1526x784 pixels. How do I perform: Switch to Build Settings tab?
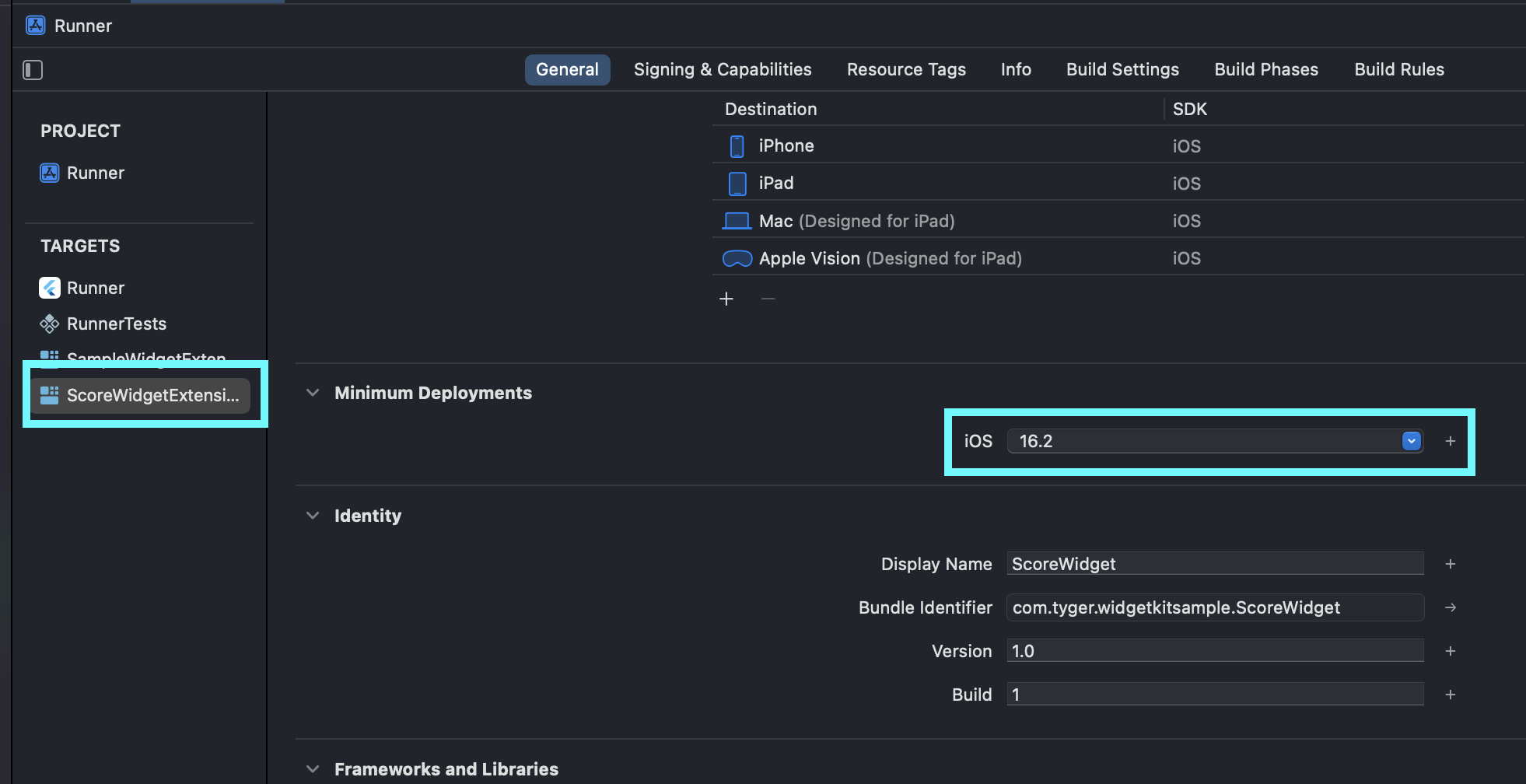(1122, 69)
